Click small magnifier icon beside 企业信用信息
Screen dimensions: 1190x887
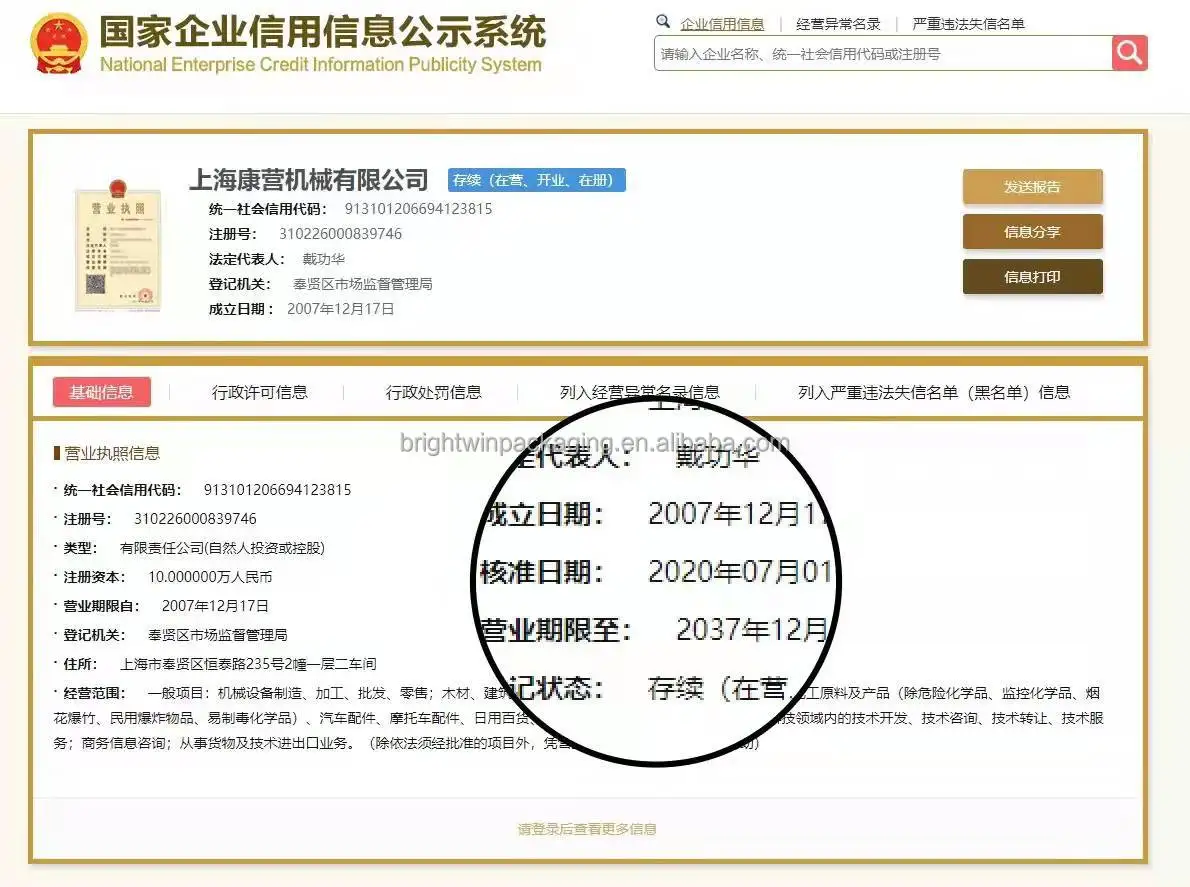click(x=663, y=21)
